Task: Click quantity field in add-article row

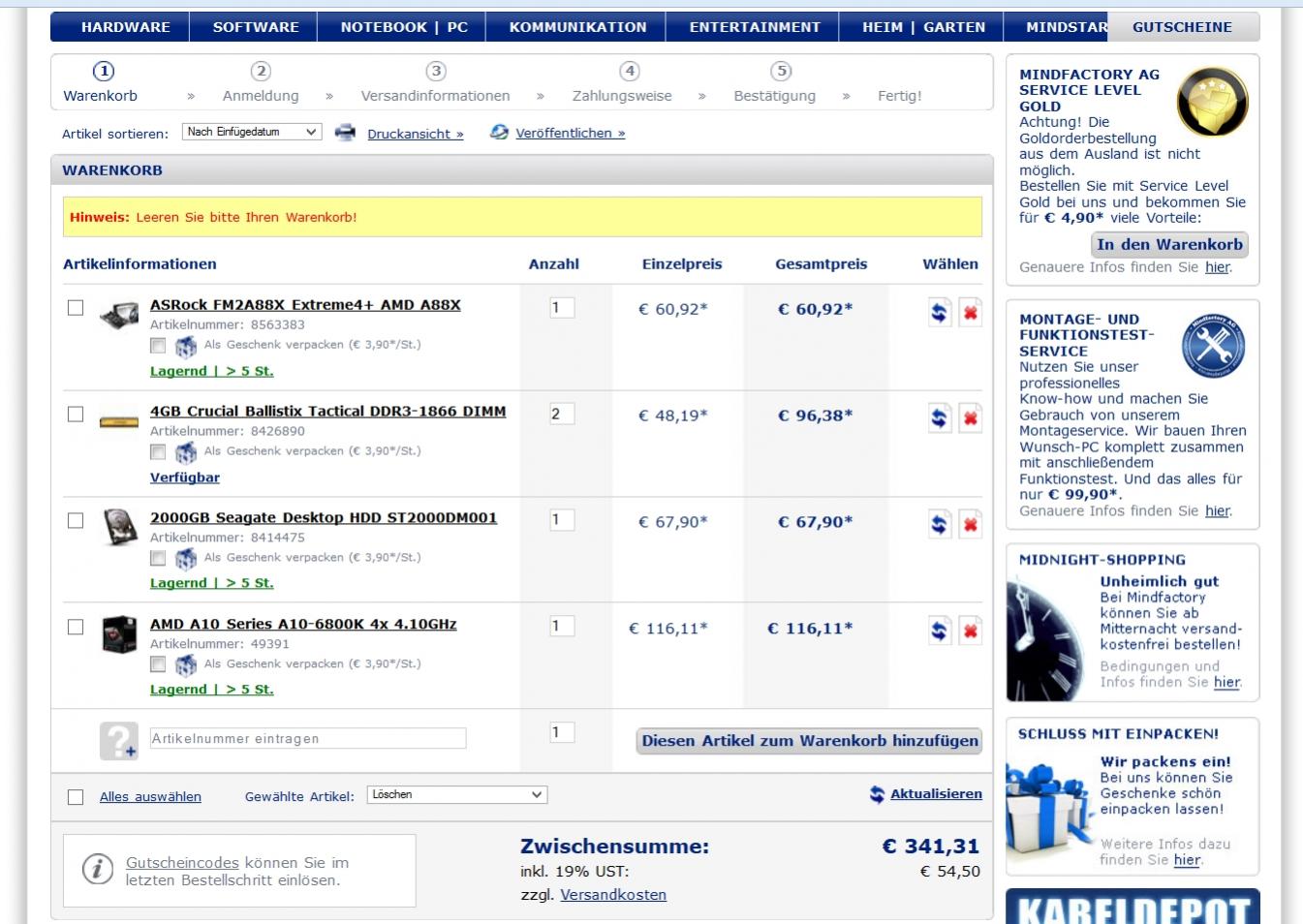Action: pos(562,732)
